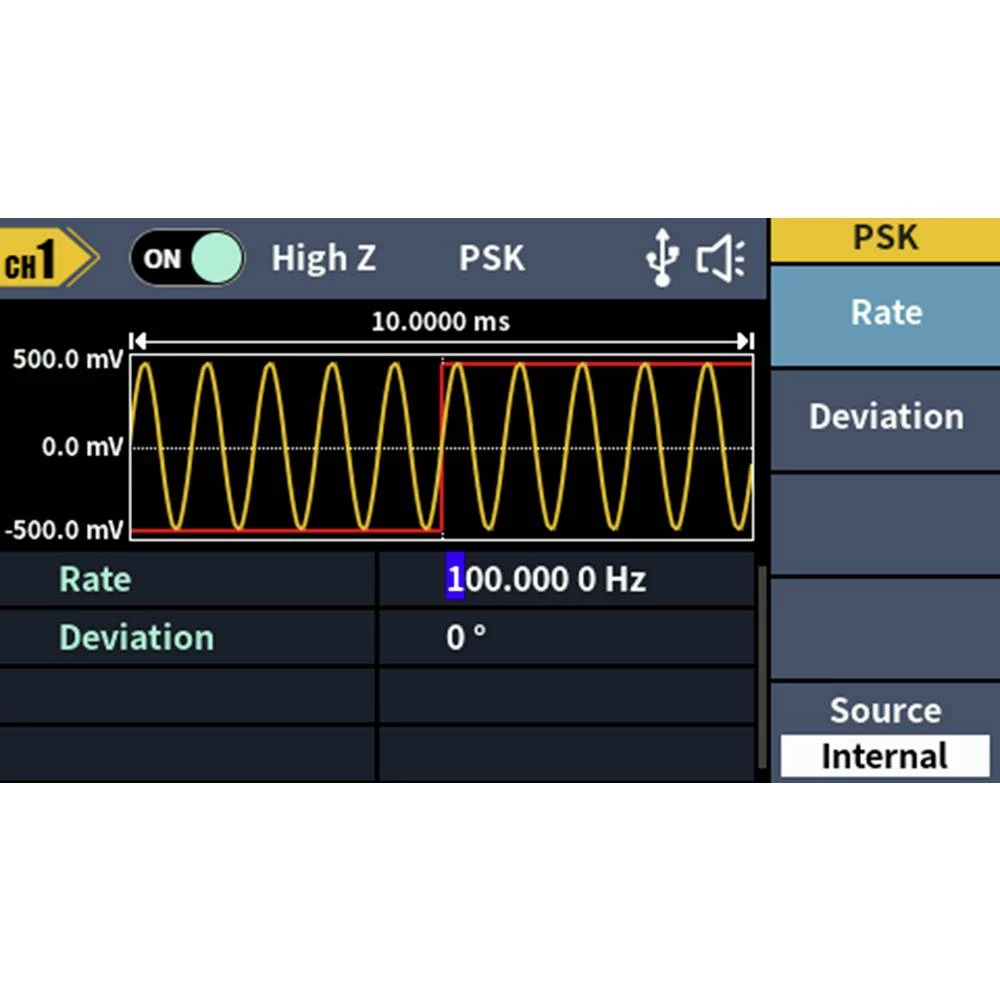Toggle the channel output ON switch

click(186, 259)
